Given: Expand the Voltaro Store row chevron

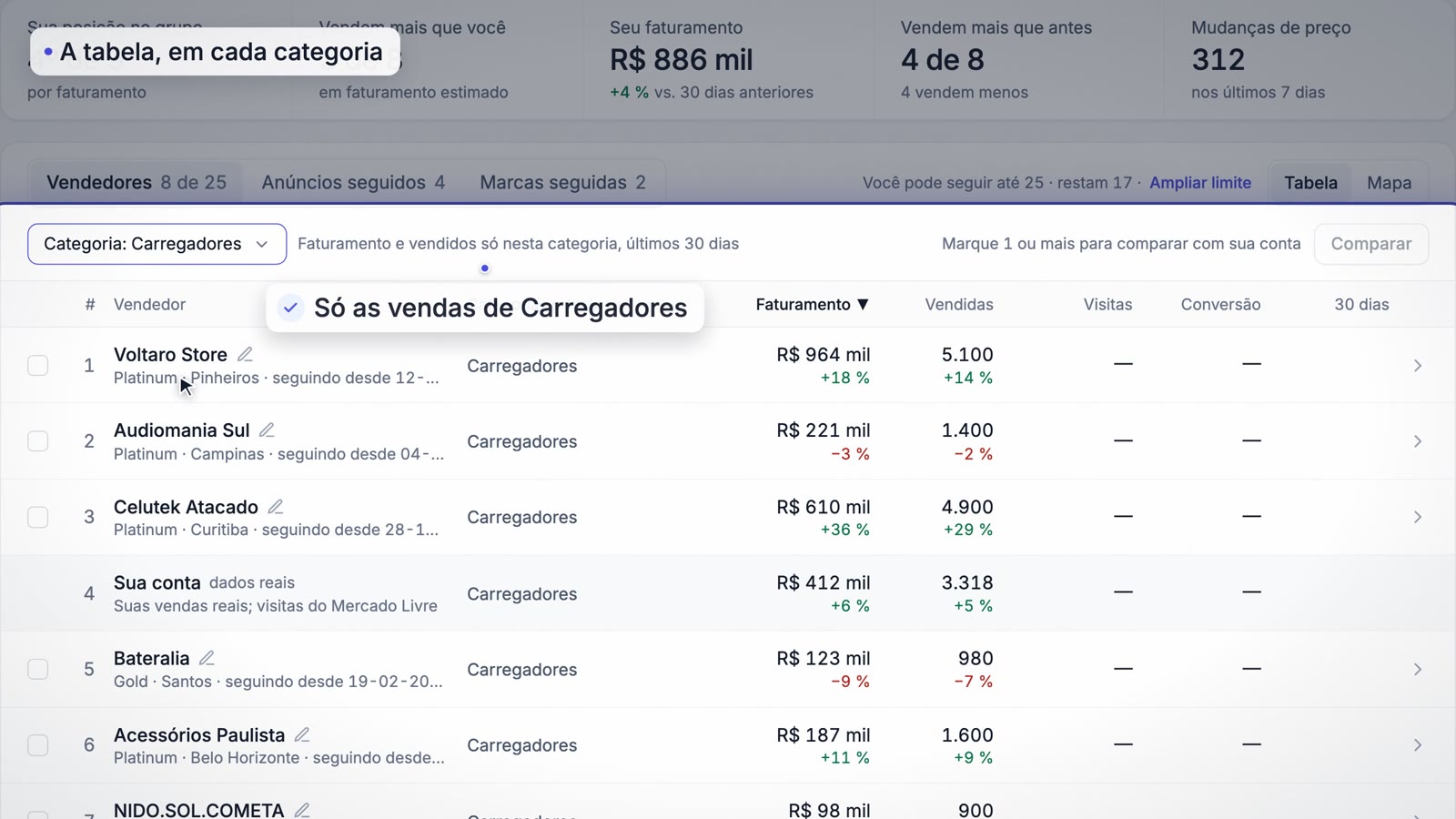Looking at the screenshot, I should (x=1417, y=366).
